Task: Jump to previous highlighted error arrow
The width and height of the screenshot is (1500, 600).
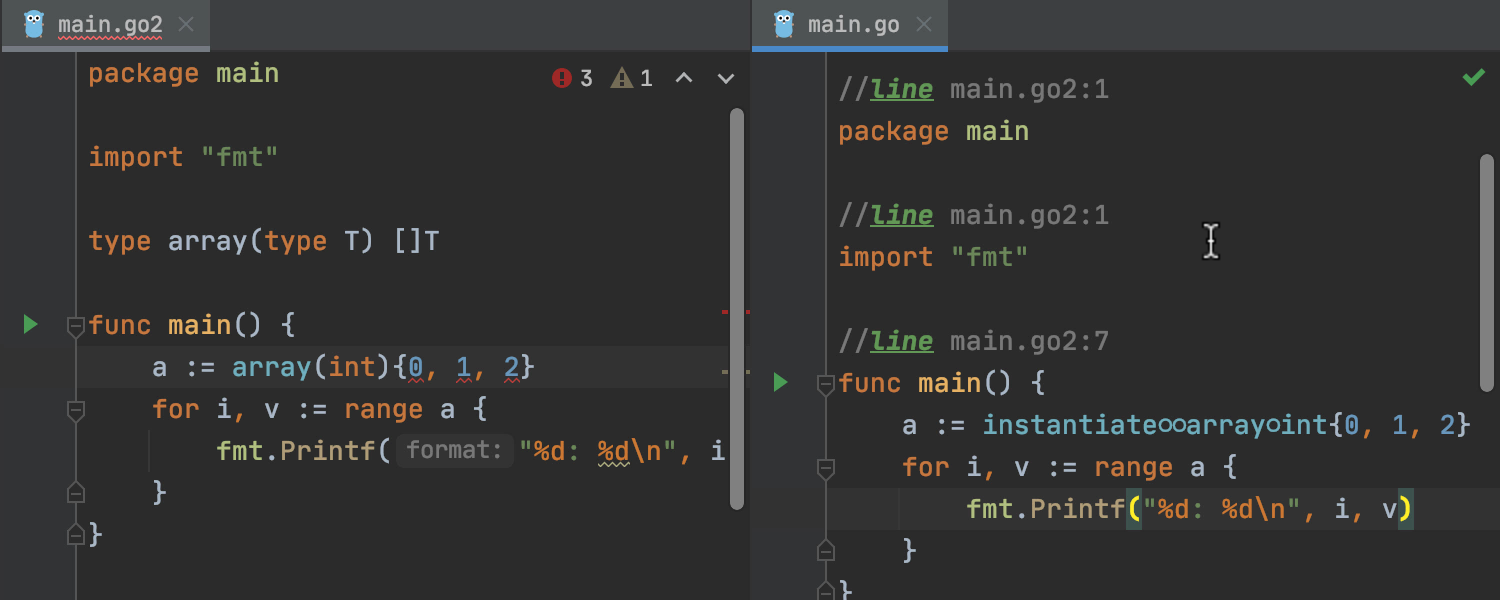Action: click(684, 78)
